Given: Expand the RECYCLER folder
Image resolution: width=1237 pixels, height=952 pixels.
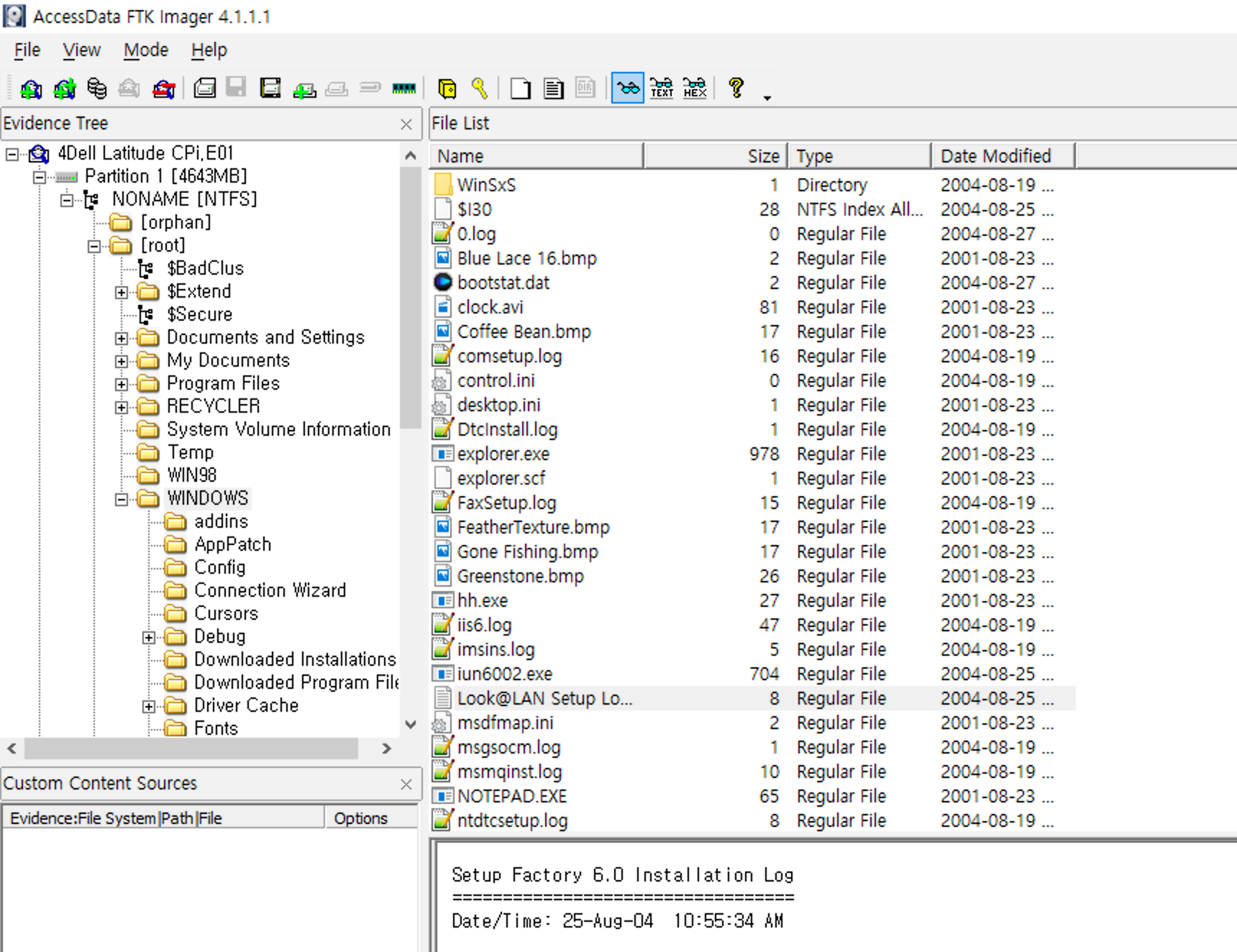Looking at the screenshot, I should tap(122, 407).
